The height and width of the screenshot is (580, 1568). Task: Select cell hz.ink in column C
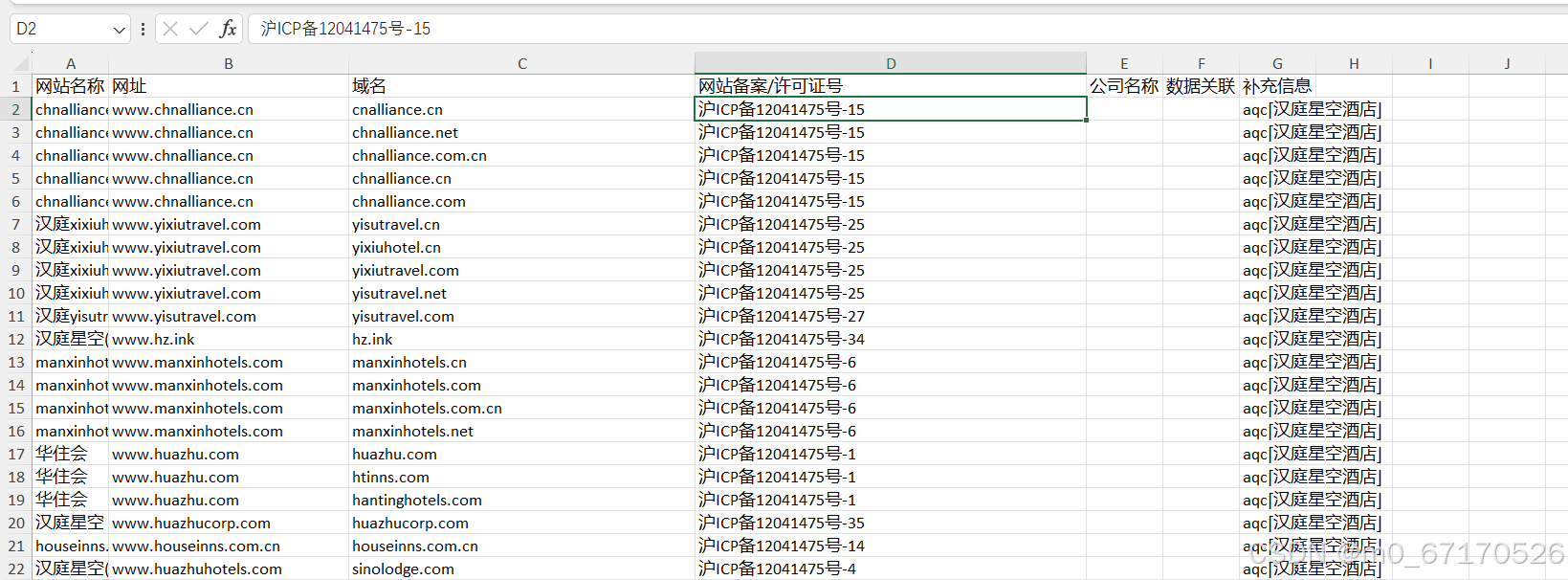point(522,339)
